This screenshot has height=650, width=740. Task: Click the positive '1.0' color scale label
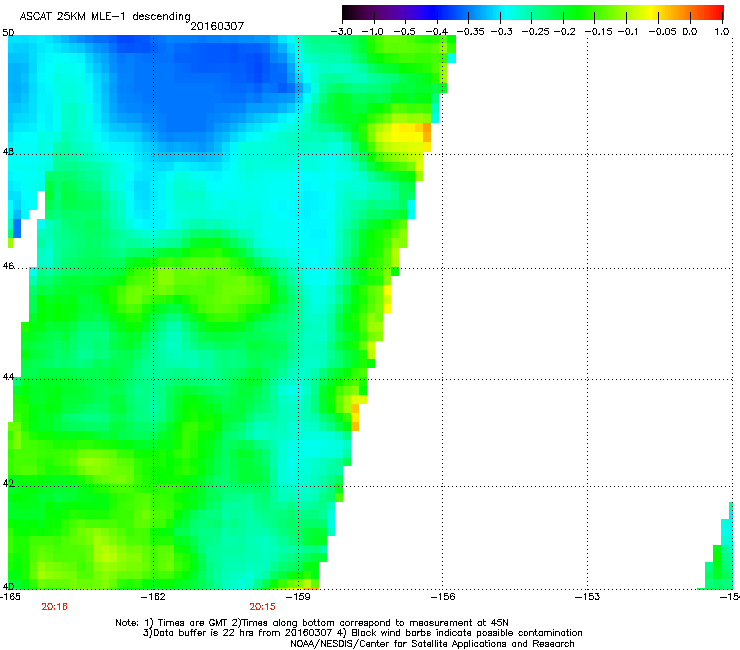722,32
